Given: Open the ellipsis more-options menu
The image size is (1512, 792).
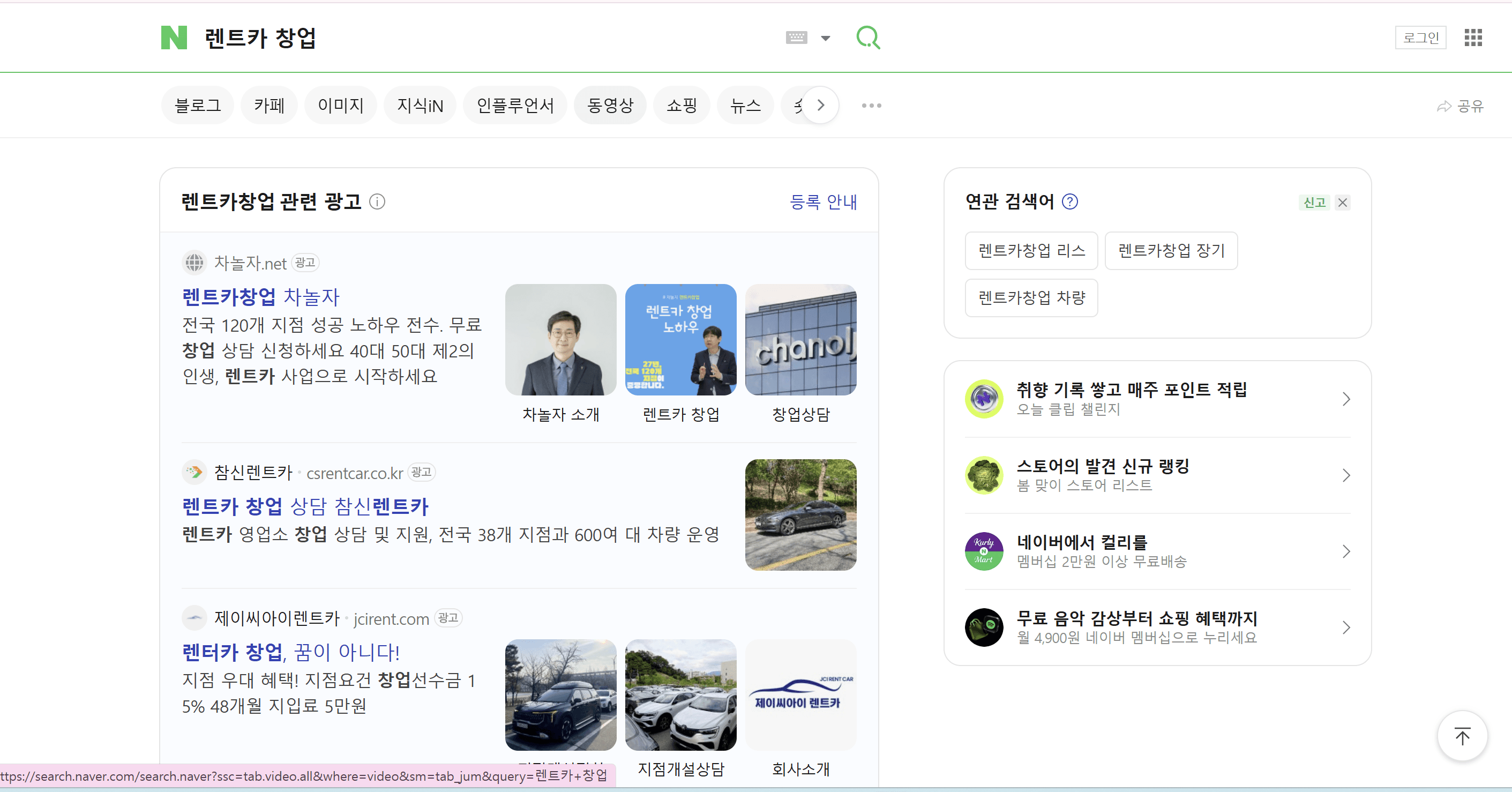Looking at the screenshot, I should tap(871, 105).
